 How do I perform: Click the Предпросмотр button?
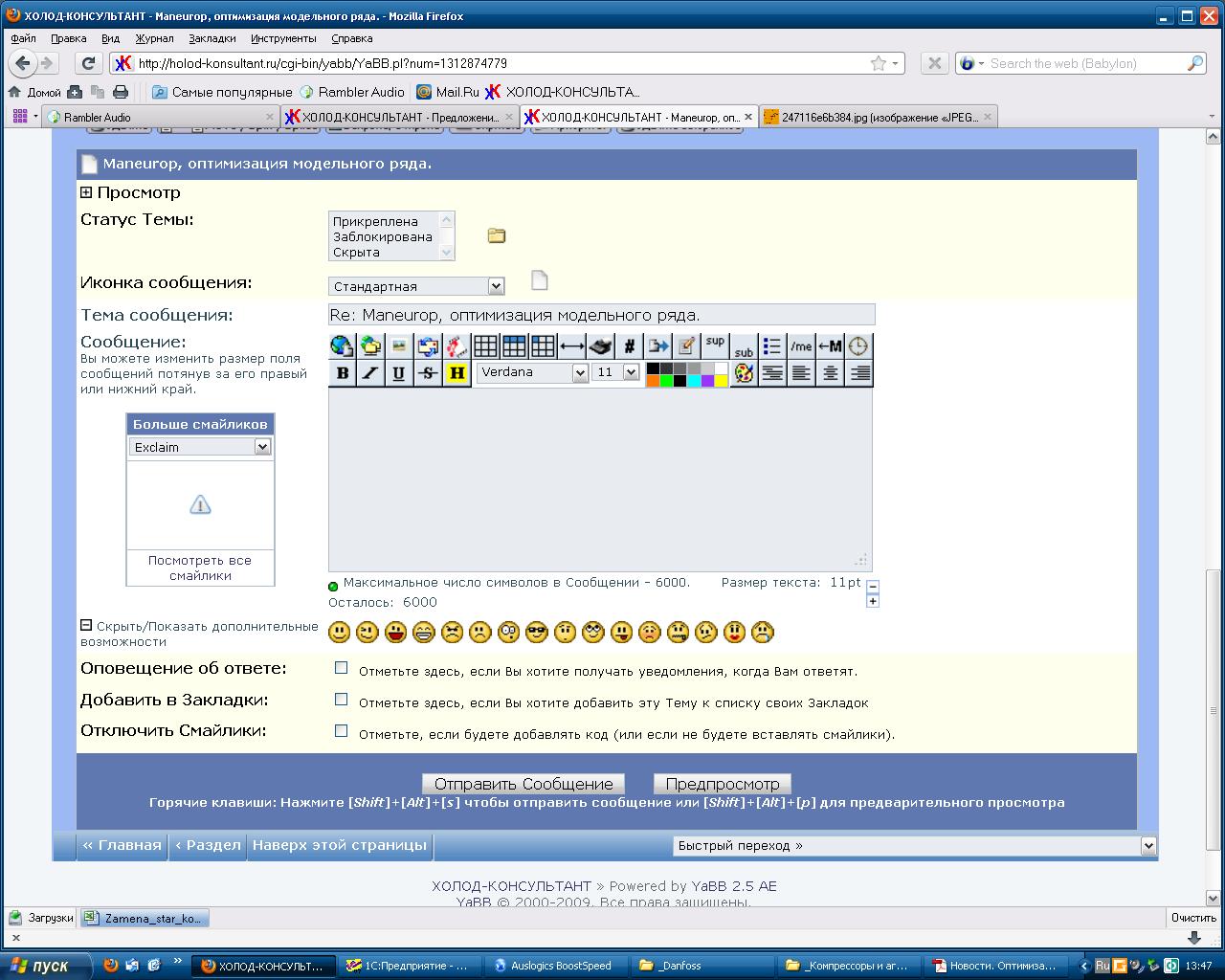[723, 784]
